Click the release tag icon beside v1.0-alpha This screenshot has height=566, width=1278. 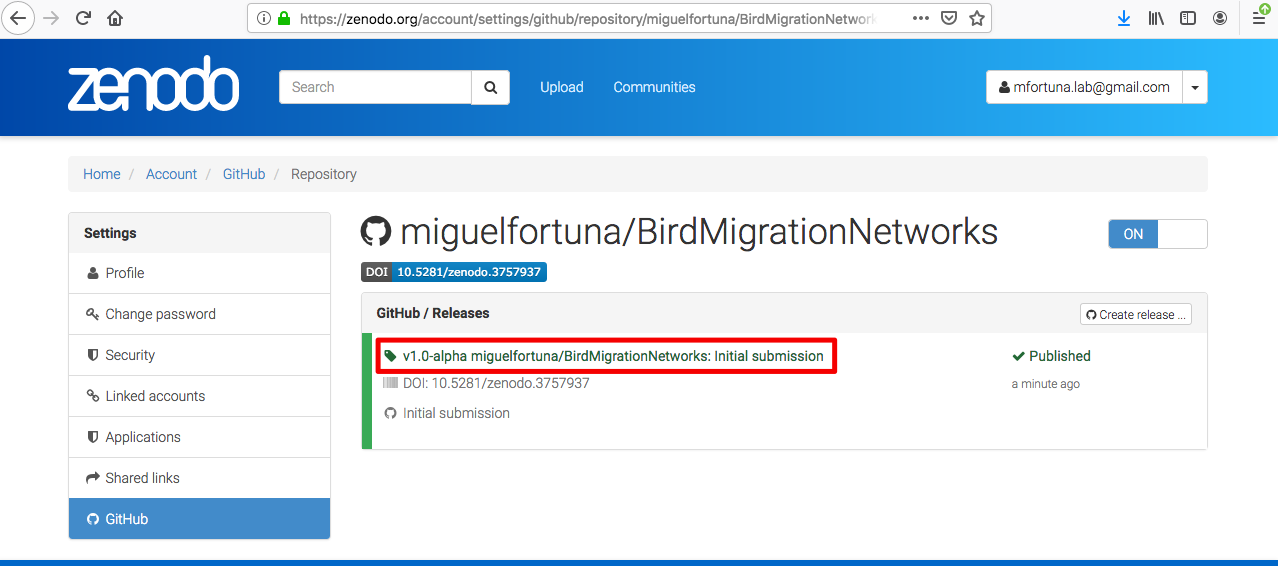coord(390,356)
